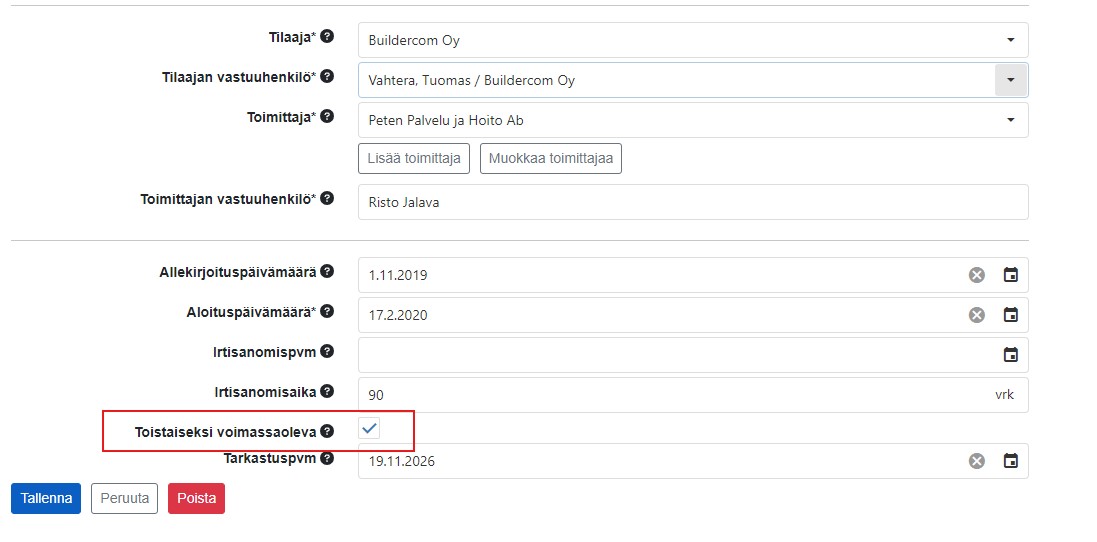Open calendar picker for Allekirjoituspäivämäärä
This screenshot has width=1097, height=542.
pos(1010,275)
